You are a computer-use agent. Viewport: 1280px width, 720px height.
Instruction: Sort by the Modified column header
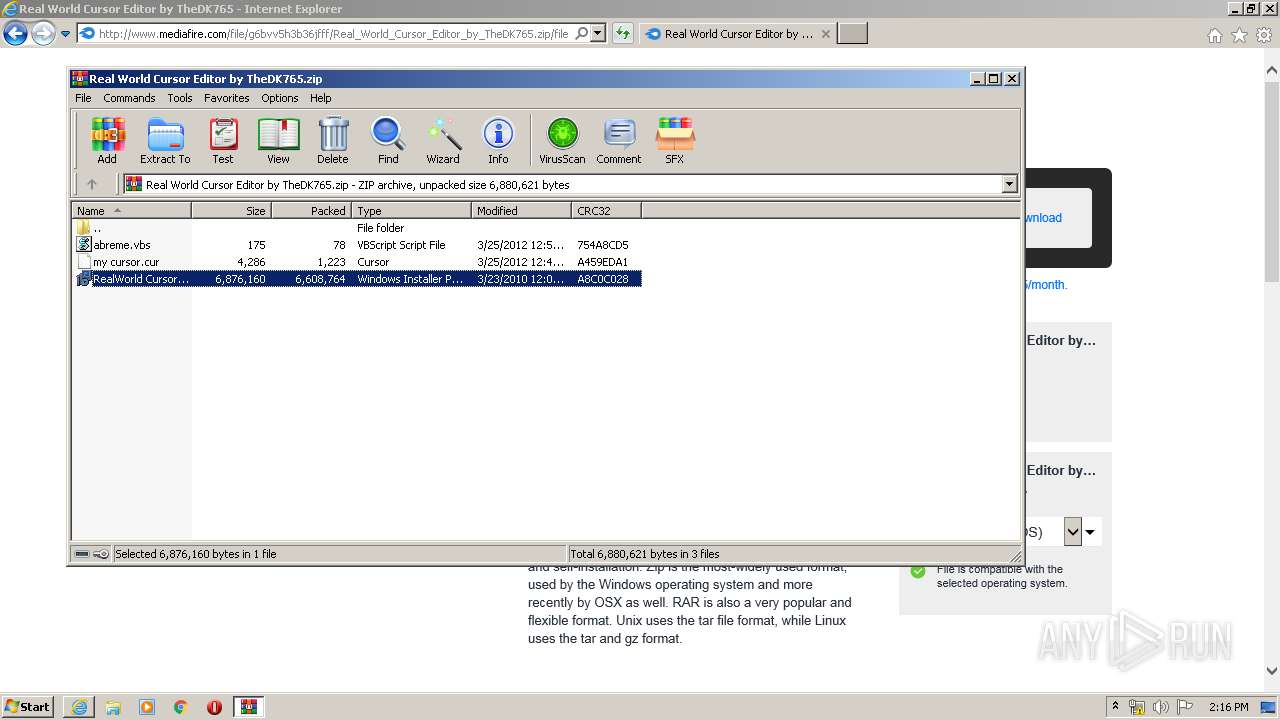(x=521, y=211)
